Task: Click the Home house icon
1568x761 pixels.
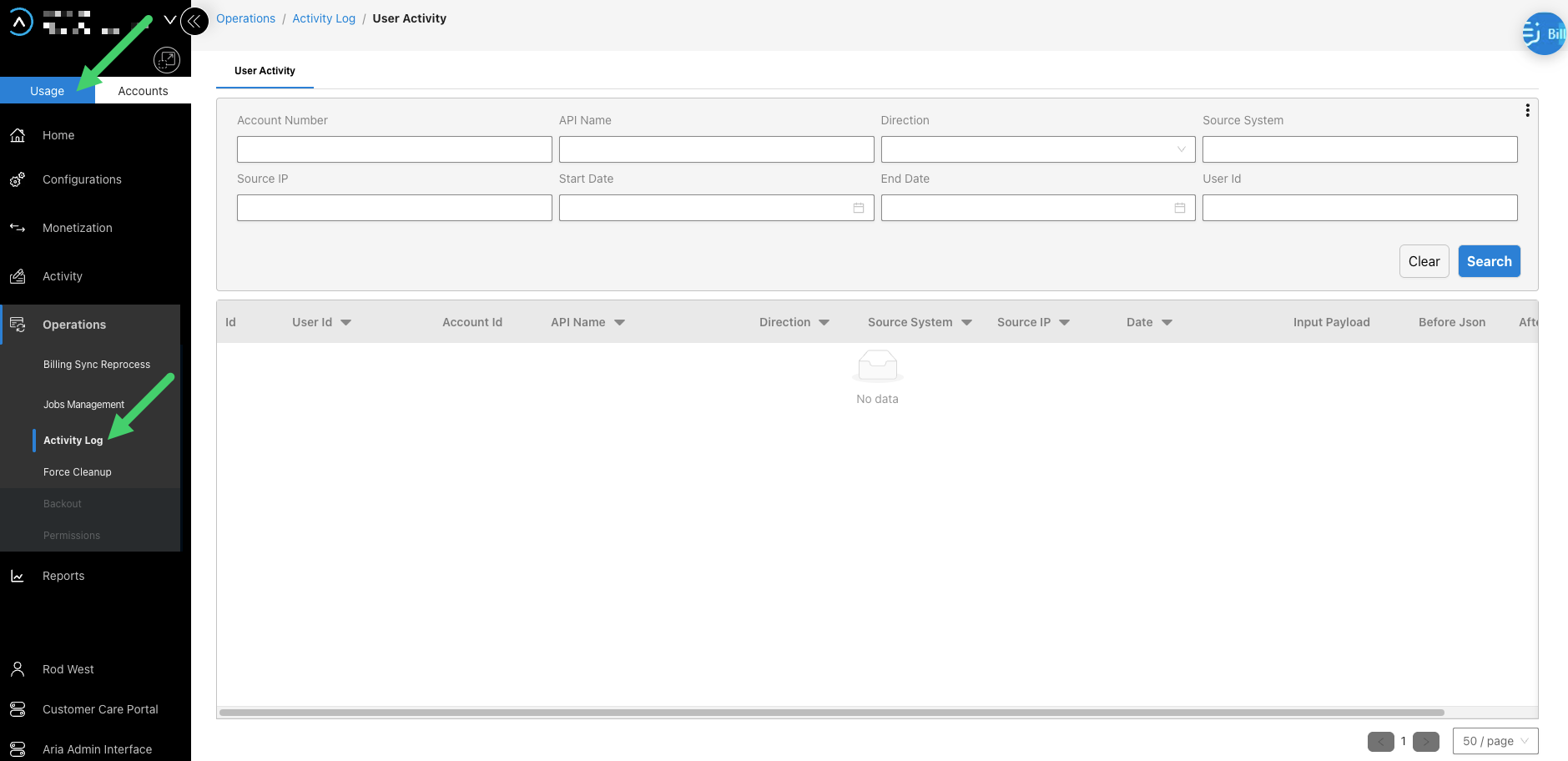Action: [18, 135]
